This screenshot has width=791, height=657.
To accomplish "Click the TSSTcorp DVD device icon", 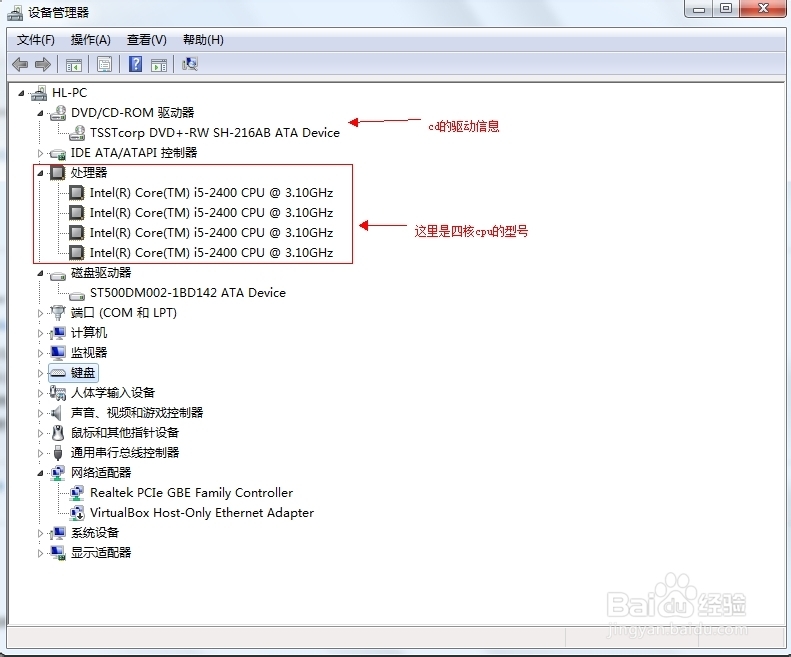I will click(x=77, y=133).
